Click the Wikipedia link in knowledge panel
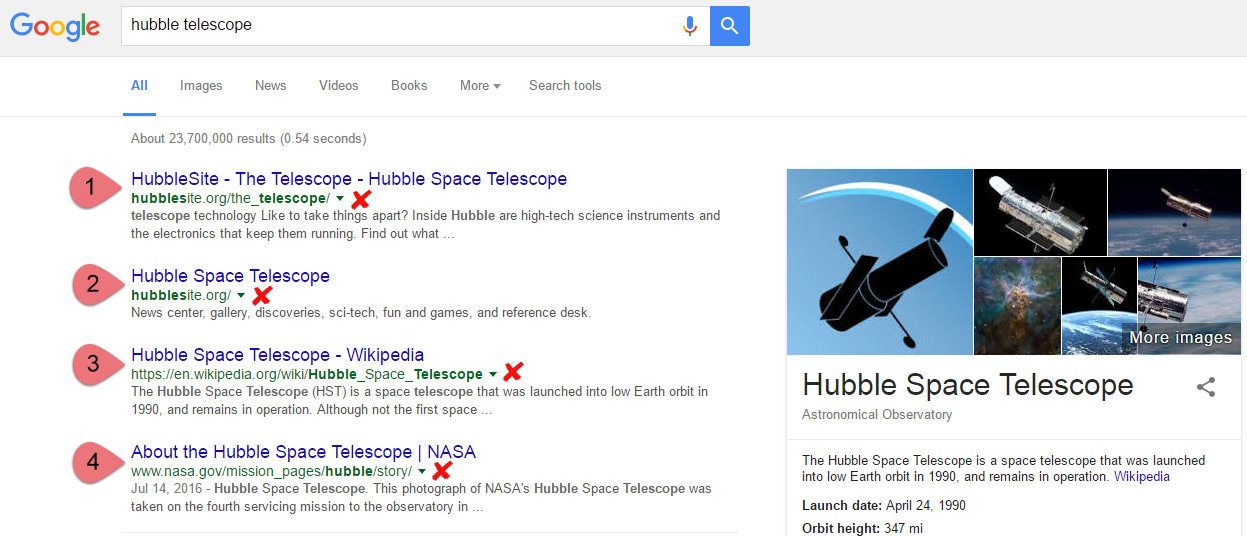Viewport: 1247px width, 536px height. point(1142,477)
